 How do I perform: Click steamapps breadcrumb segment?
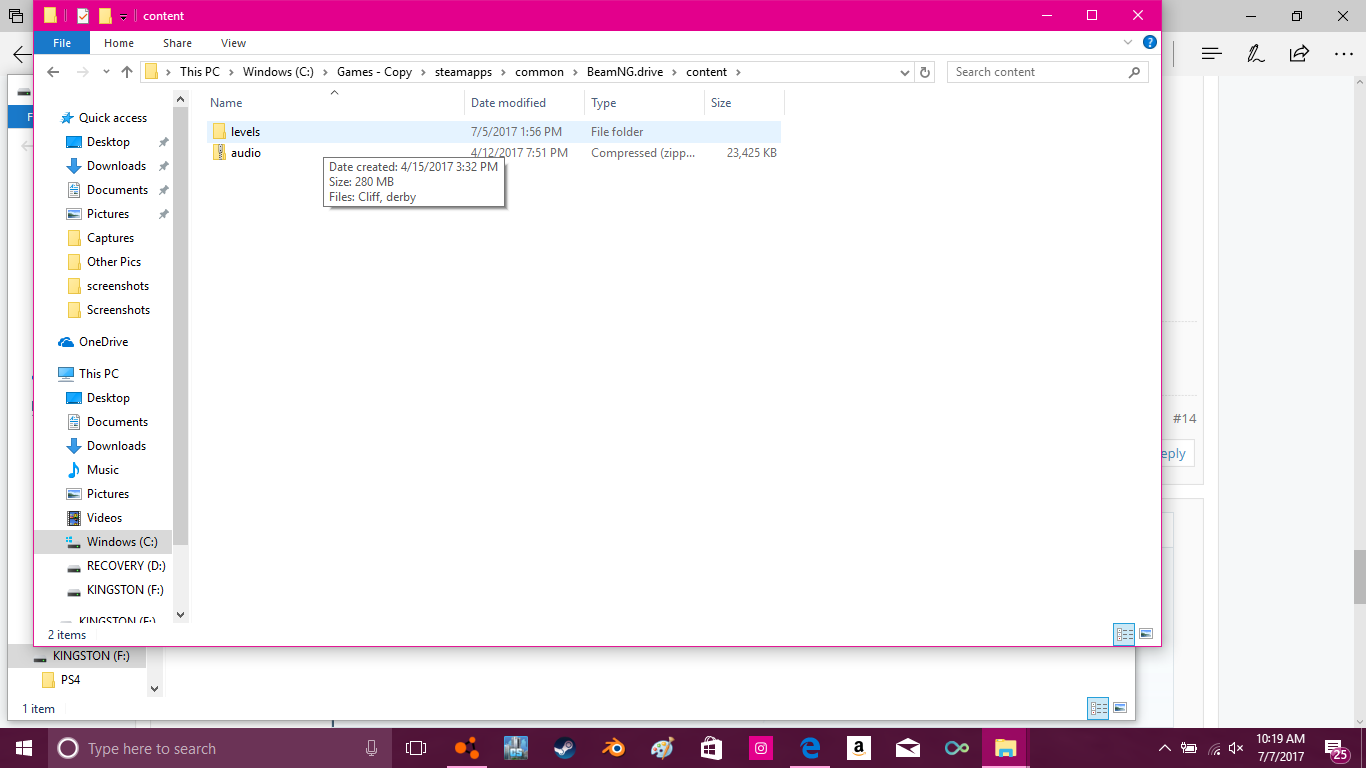click(x=463, y=72)
